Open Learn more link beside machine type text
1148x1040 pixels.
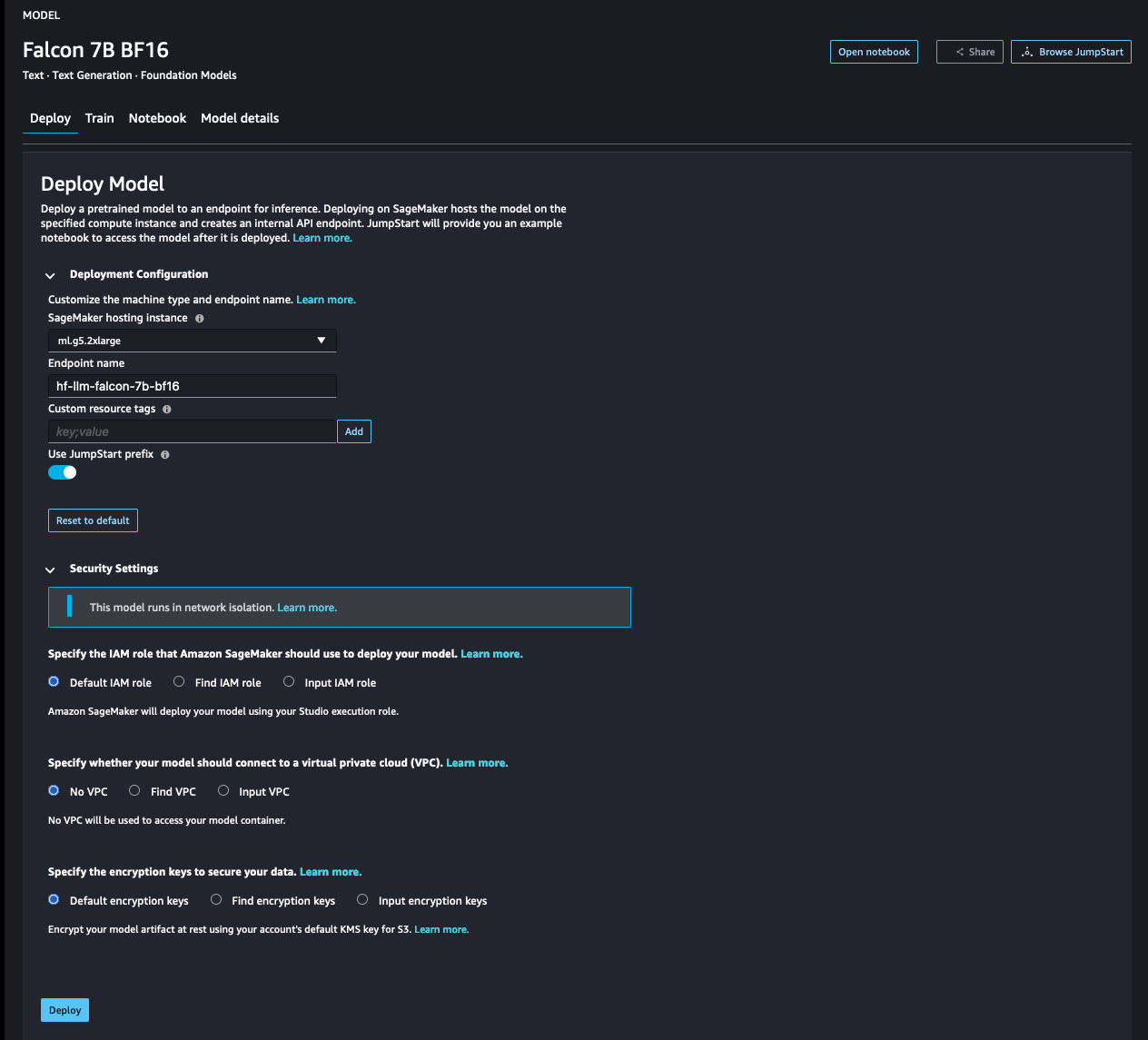tap(326, 300)
